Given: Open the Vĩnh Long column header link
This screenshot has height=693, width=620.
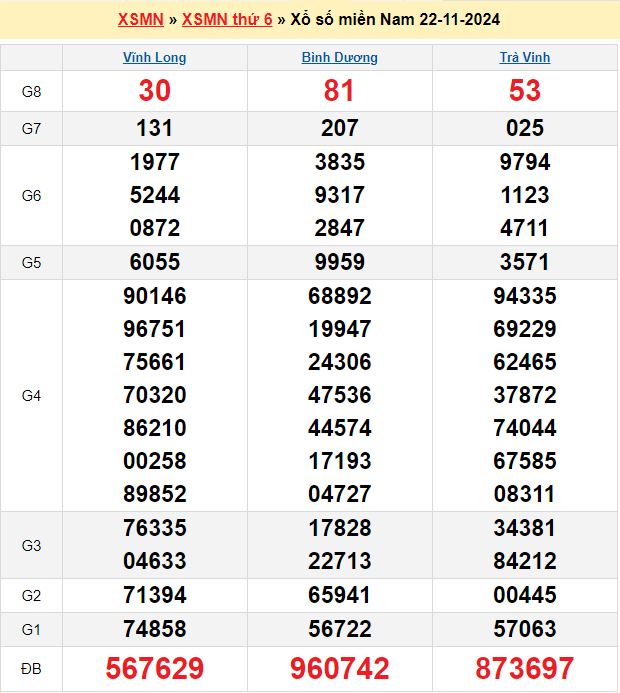Looking at the screenshot, I should pos(154,58).
